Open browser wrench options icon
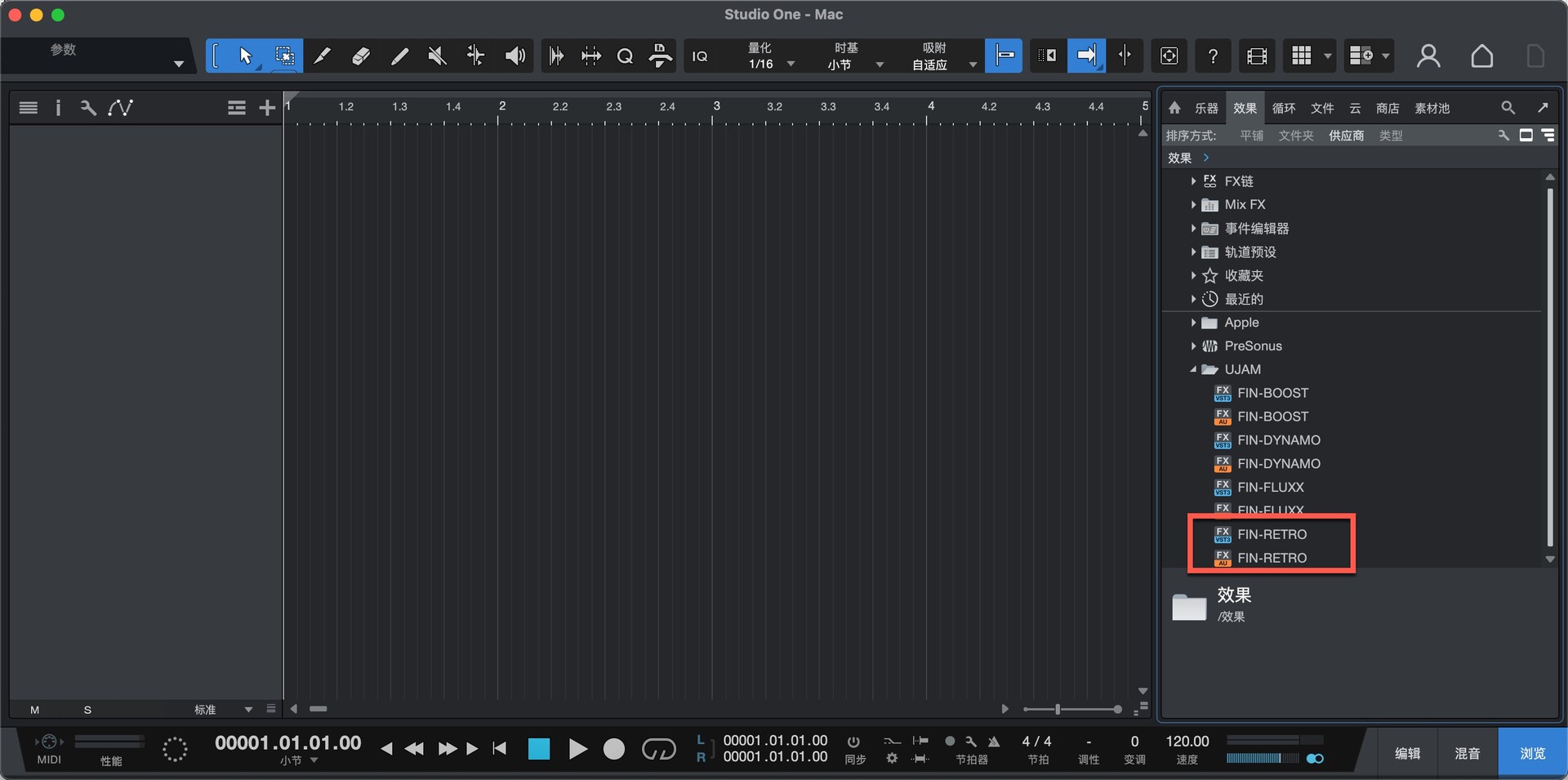The height and width of the screenshot is (780, 1568). (x=1503, y=136)
